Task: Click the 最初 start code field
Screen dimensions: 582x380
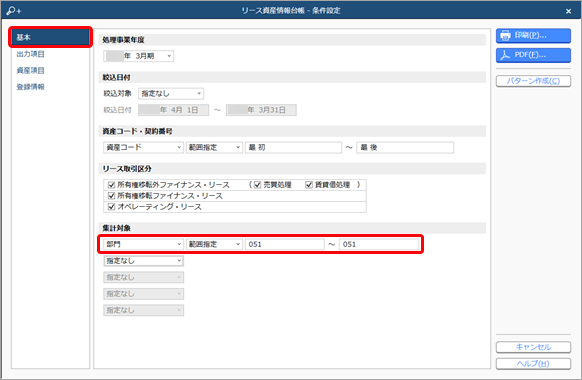Action: click(293, 147)
